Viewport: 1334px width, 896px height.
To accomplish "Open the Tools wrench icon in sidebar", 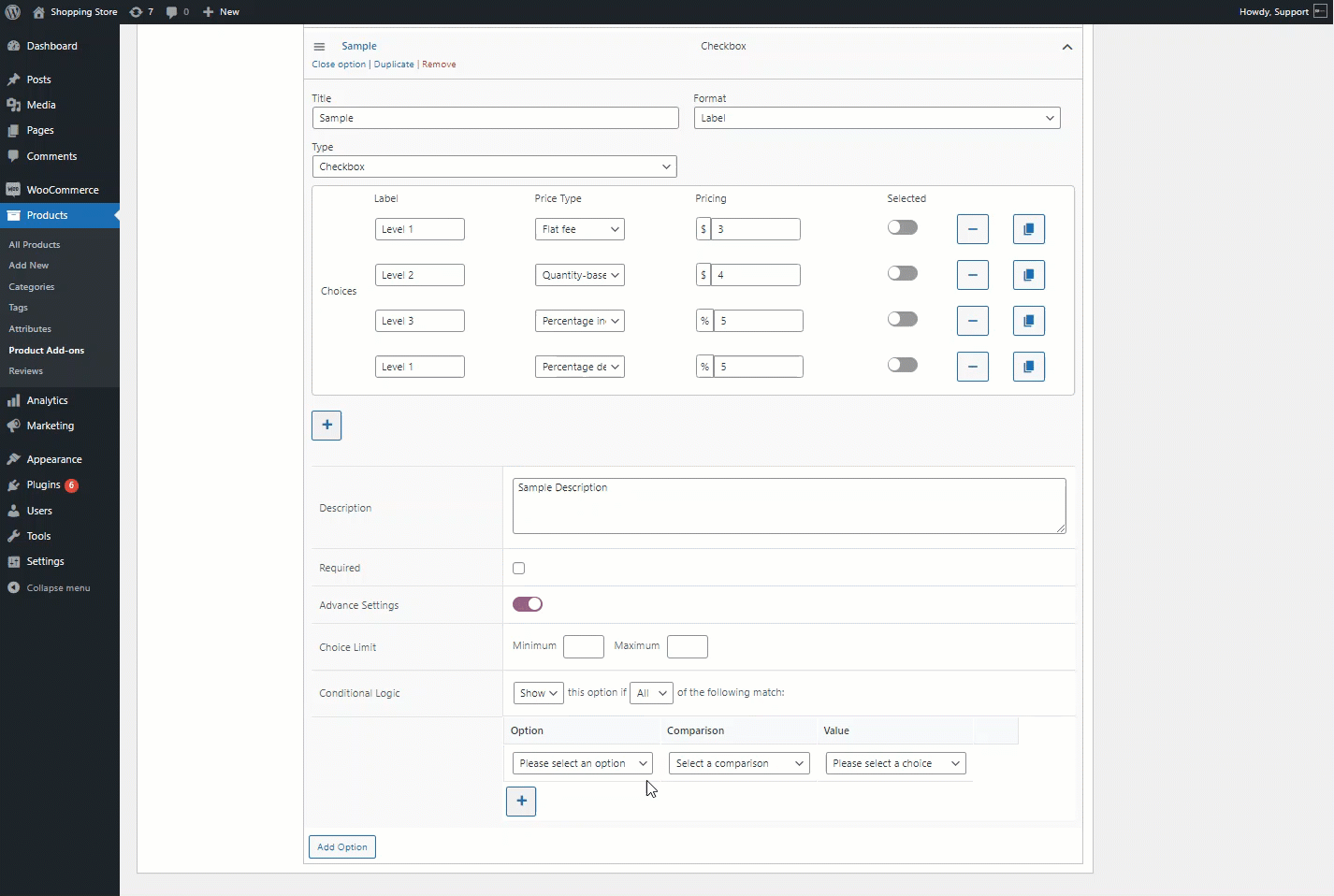I will [13, 536].
